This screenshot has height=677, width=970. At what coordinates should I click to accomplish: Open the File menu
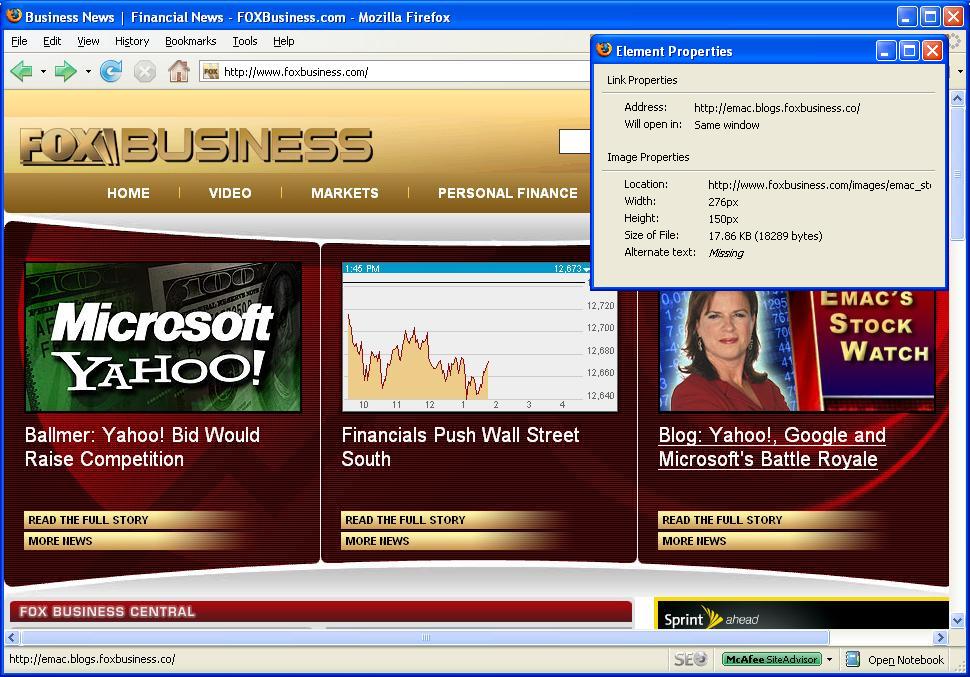click(x=19, y=41)
